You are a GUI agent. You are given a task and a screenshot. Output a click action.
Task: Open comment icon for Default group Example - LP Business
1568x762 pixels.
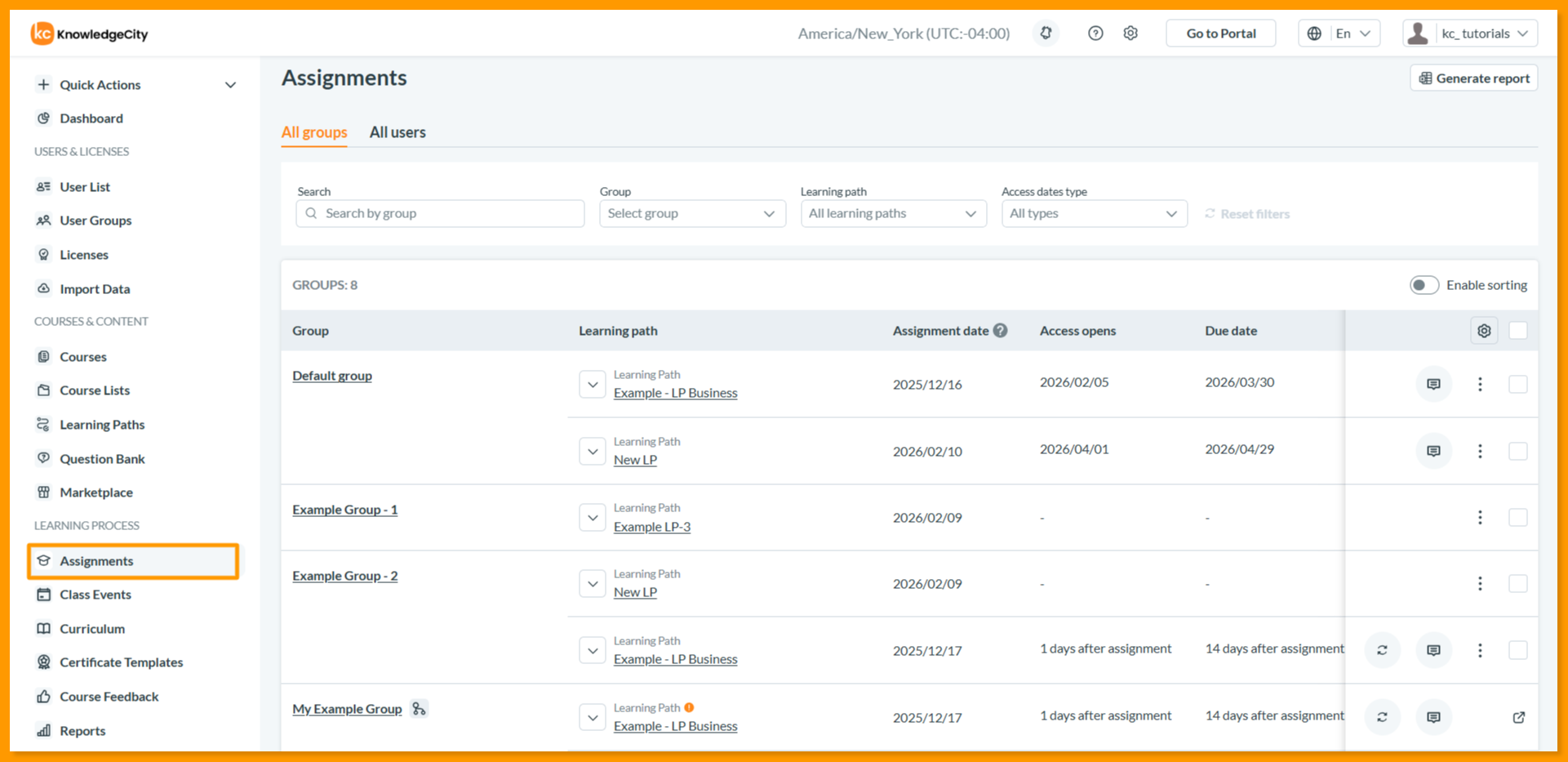click(x=1433, y=384)
